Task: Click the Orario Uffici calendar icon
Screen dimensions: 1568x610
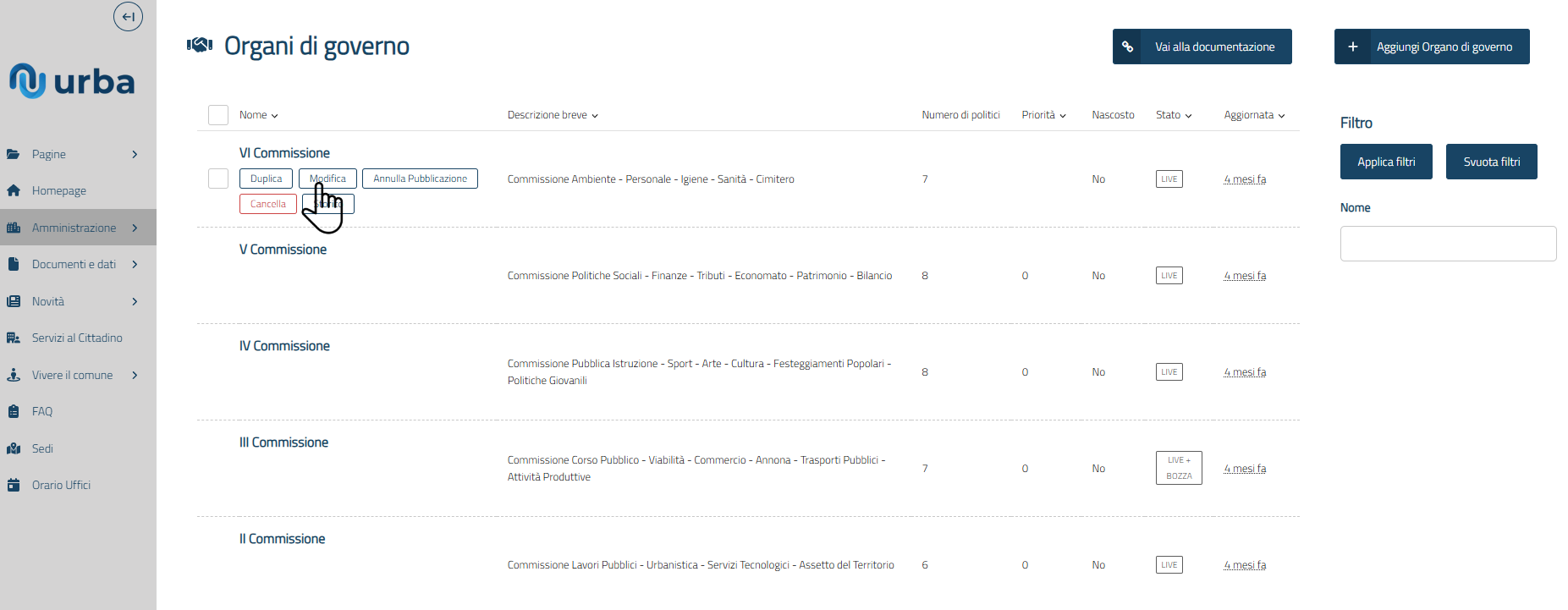Action: (14, 485)
